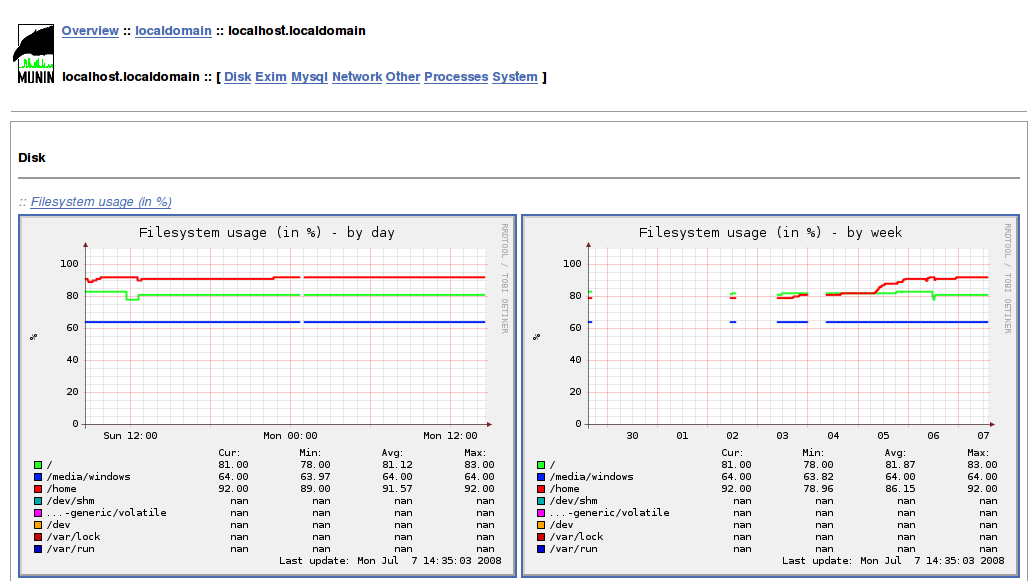Screen dimensions: 1029x581
Task: Open the Other category link
Action: tap(403, 77)
